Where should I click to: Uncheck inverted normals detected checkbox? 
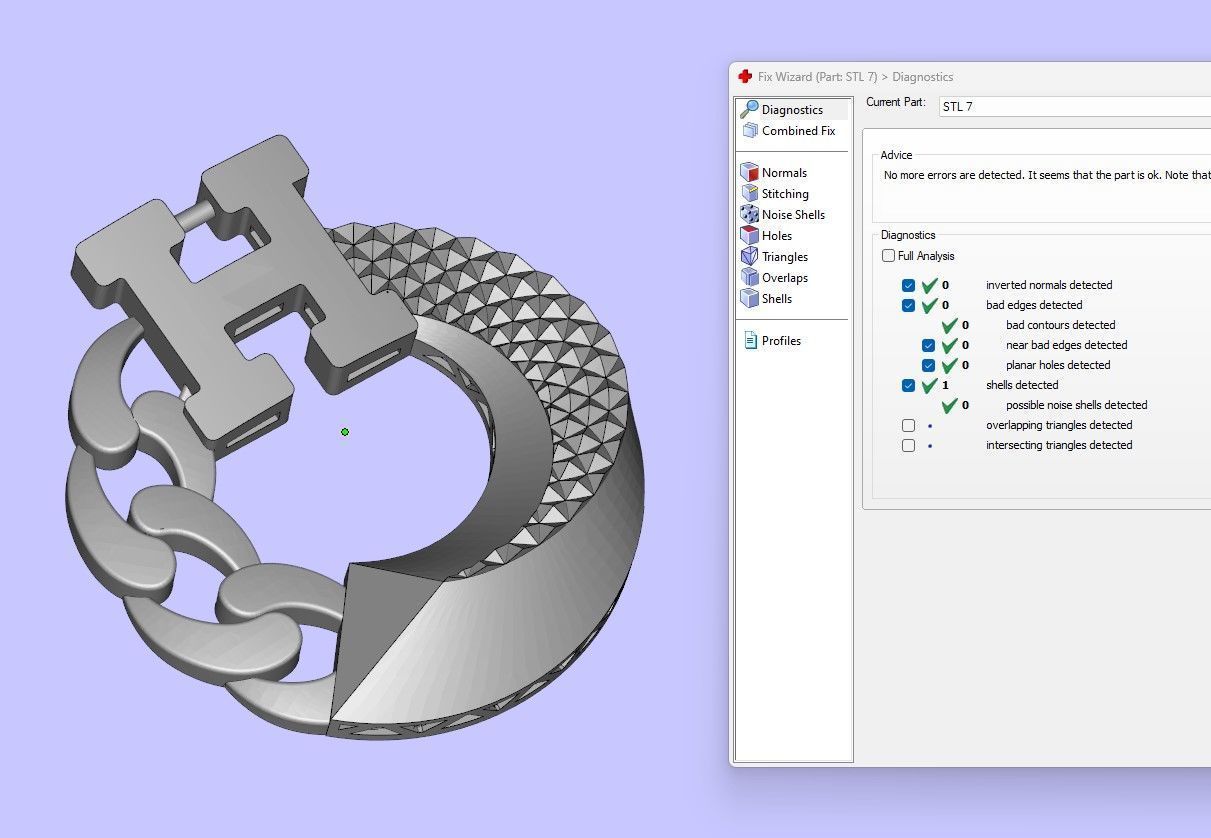[x=908, y=285]
